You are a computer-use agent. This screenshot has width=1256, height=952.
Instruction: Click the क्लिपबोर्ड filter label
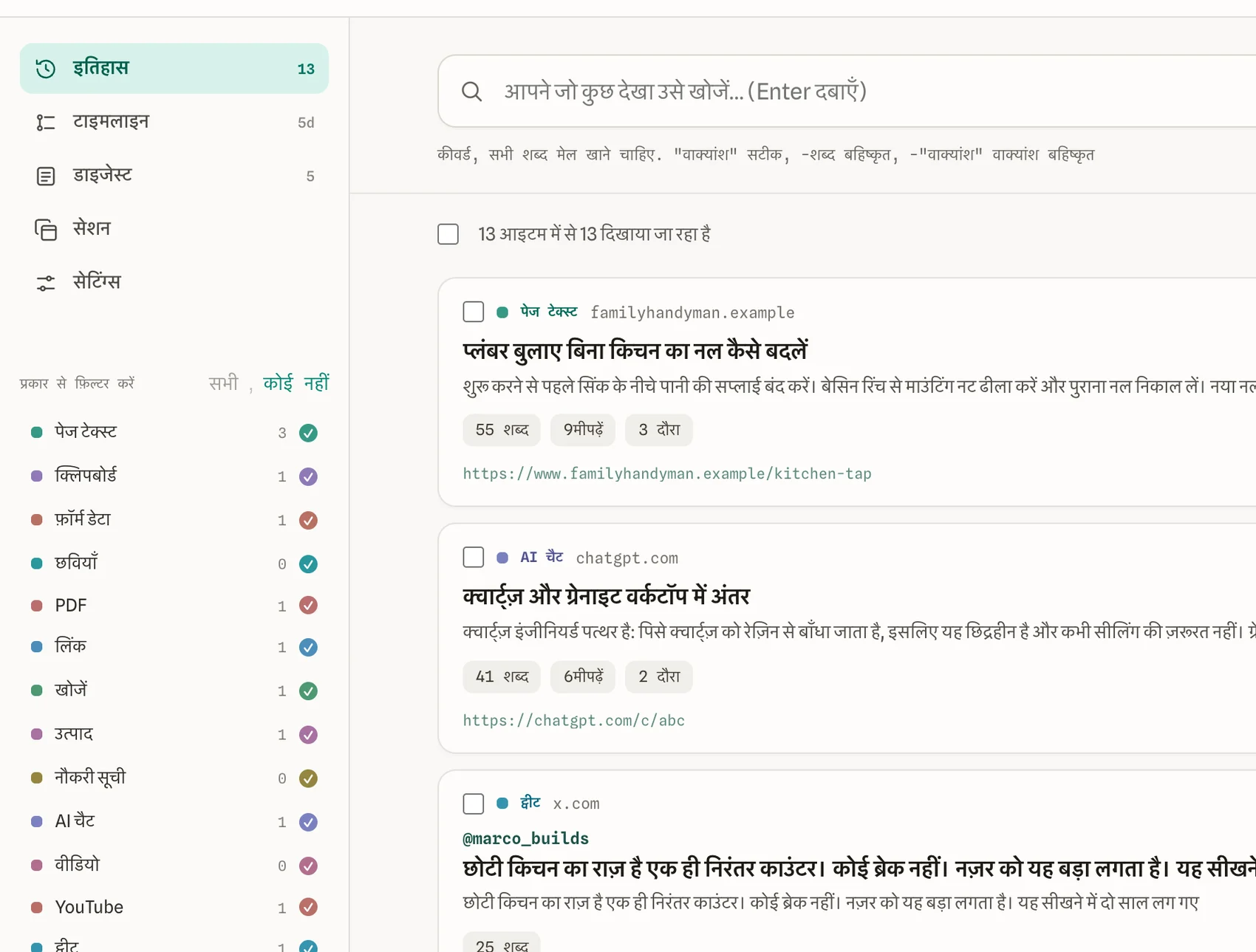(x=86, y=476)
